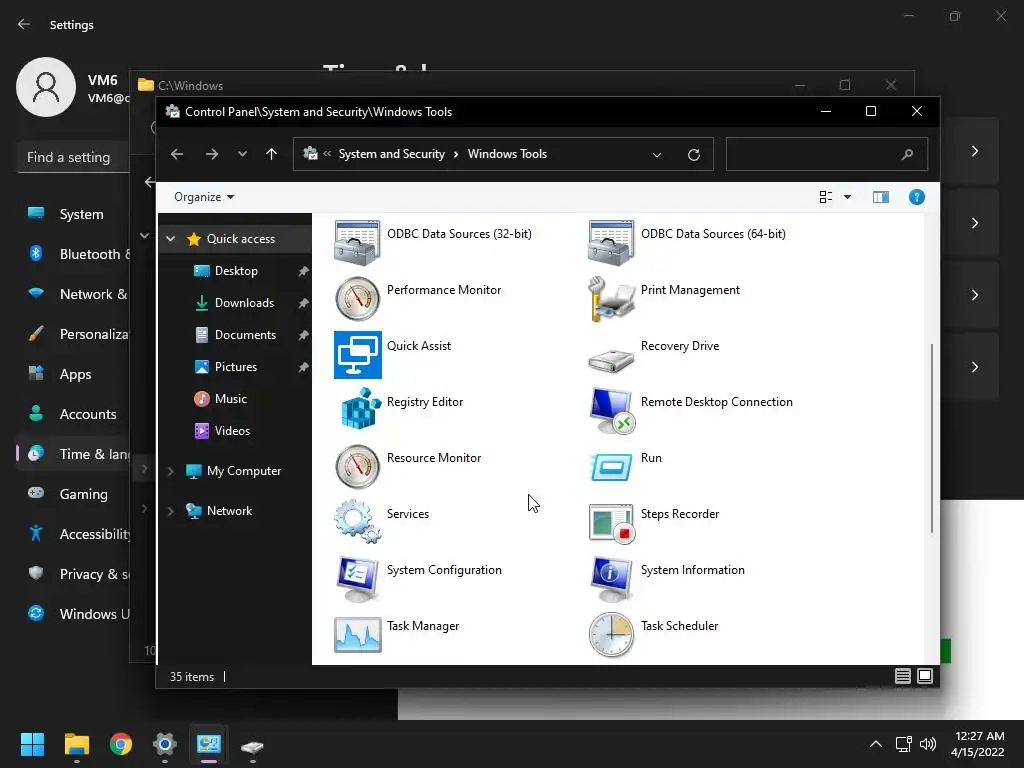Click the file list vertical scrollbar
The image size is (1024, 768).
coord(932,438)
